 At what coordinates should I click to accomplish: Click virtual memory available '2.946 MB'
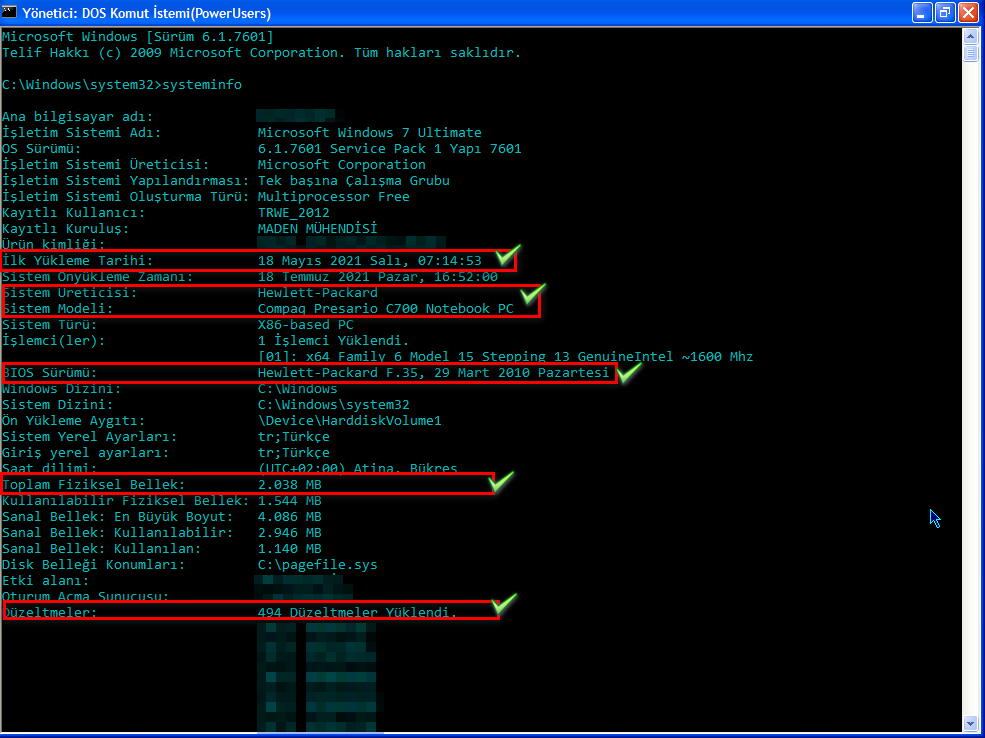[290, 533]
